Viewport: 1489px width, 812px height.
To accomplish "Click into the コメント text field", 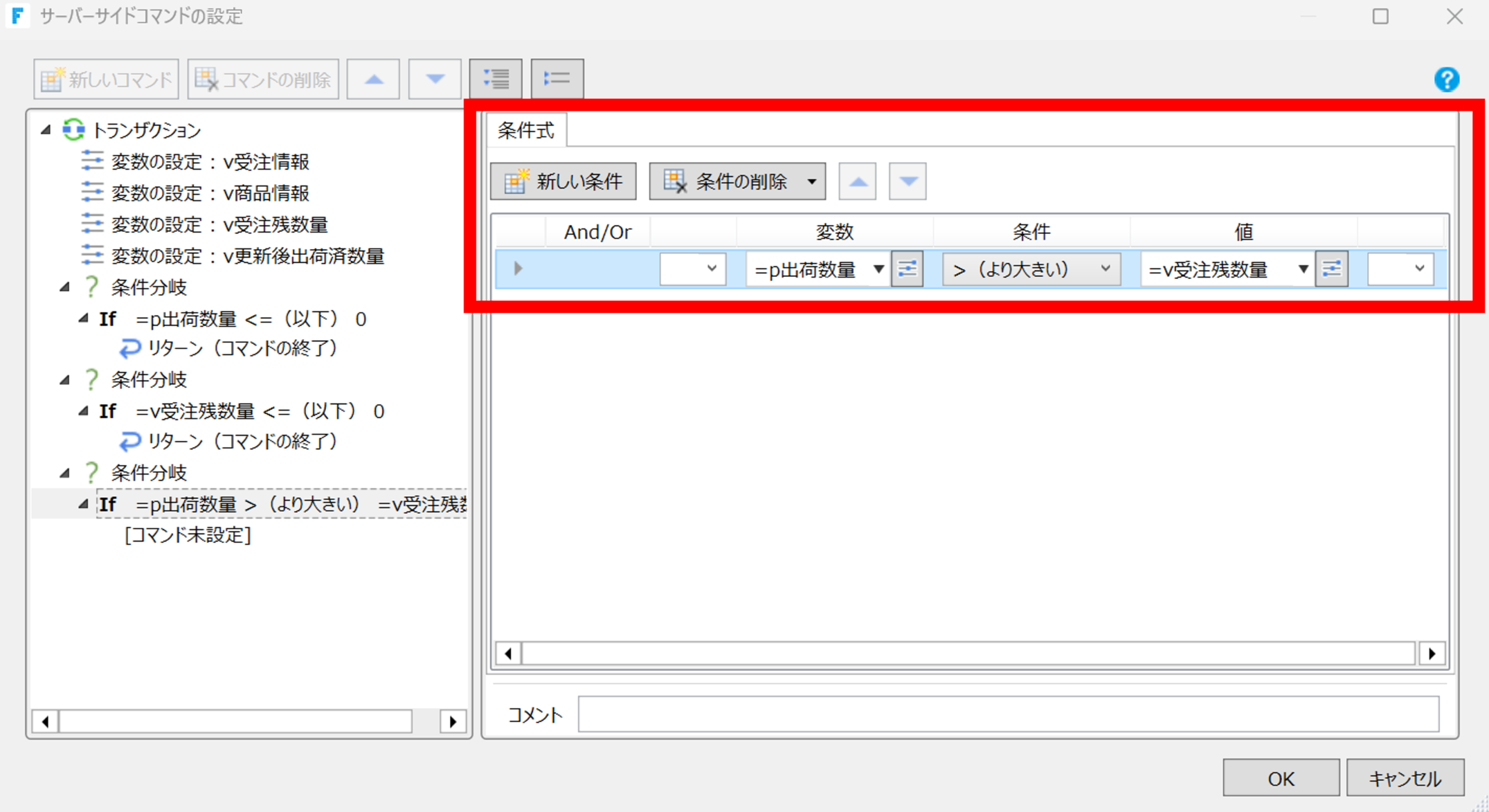I will [x=1008, y=714].
